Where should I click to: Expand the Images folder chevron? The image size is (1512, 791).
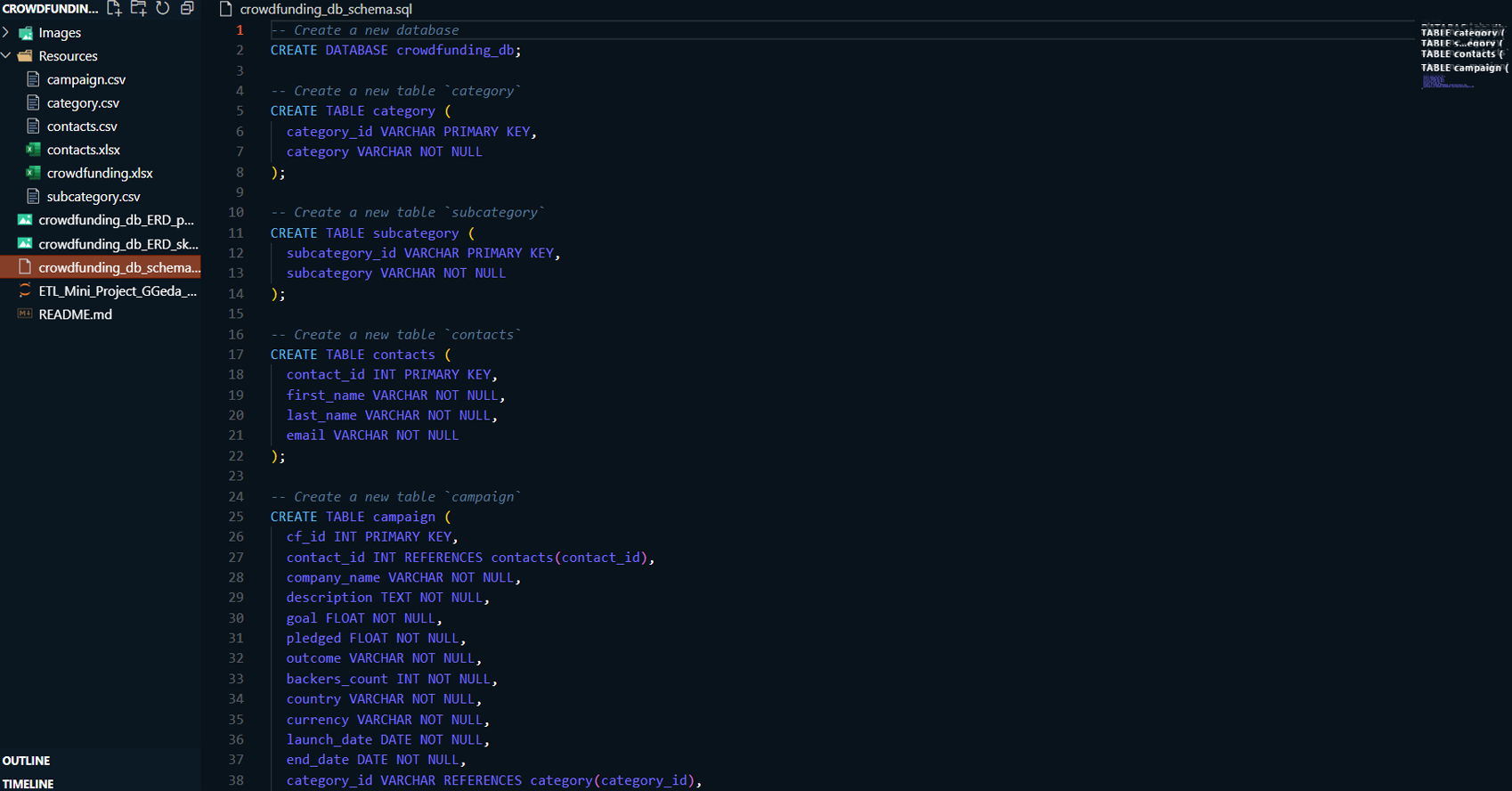pos(7,33)
